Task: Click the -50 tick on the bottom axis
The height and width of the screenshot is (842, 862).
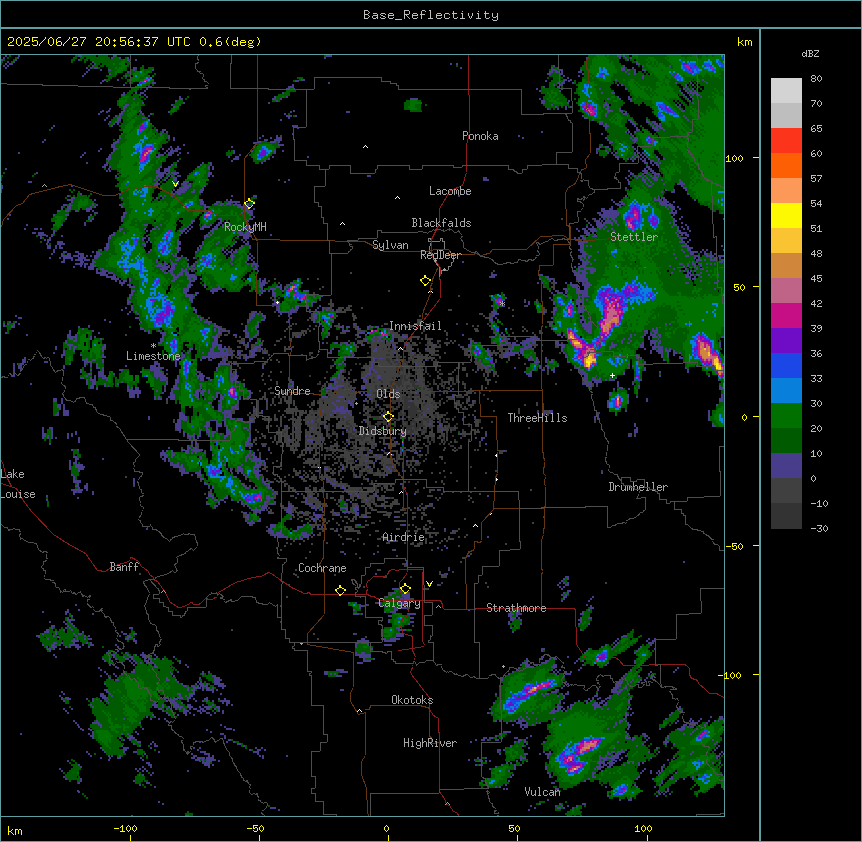Action: pos(255,828)
